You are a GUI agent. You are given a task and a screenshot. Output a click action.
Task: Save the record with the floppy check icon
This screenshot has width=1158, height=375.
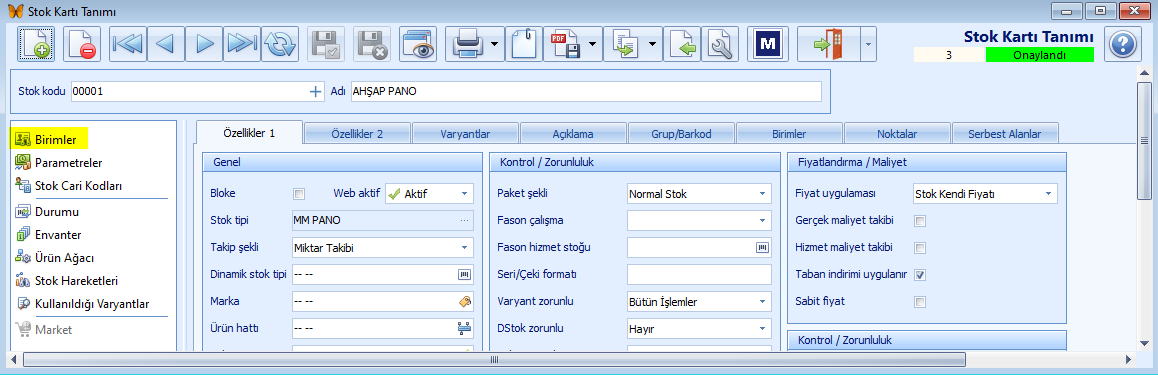click(325, 44)
